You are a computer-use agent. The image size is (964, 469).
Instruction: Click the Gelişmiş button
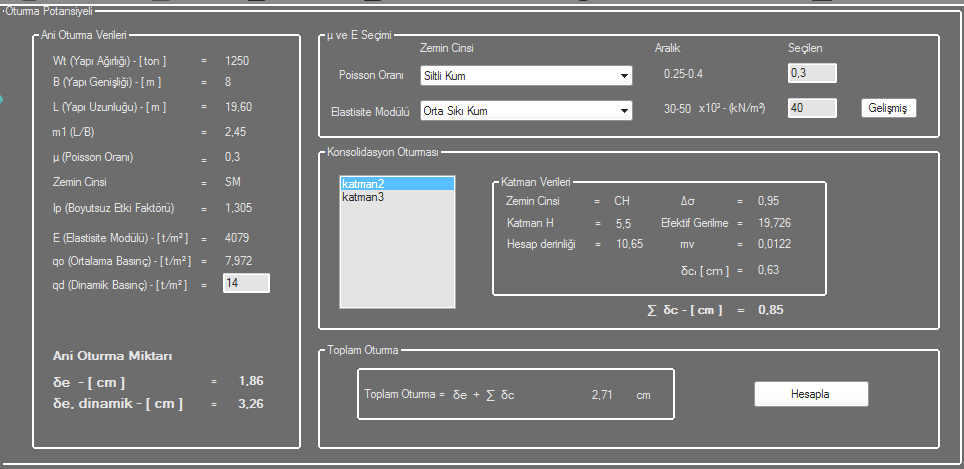888,108
